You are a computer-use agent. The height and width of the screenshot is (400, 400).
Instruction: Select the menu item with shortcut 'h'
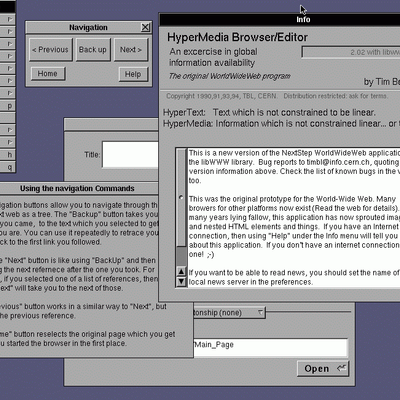[8, 155]
